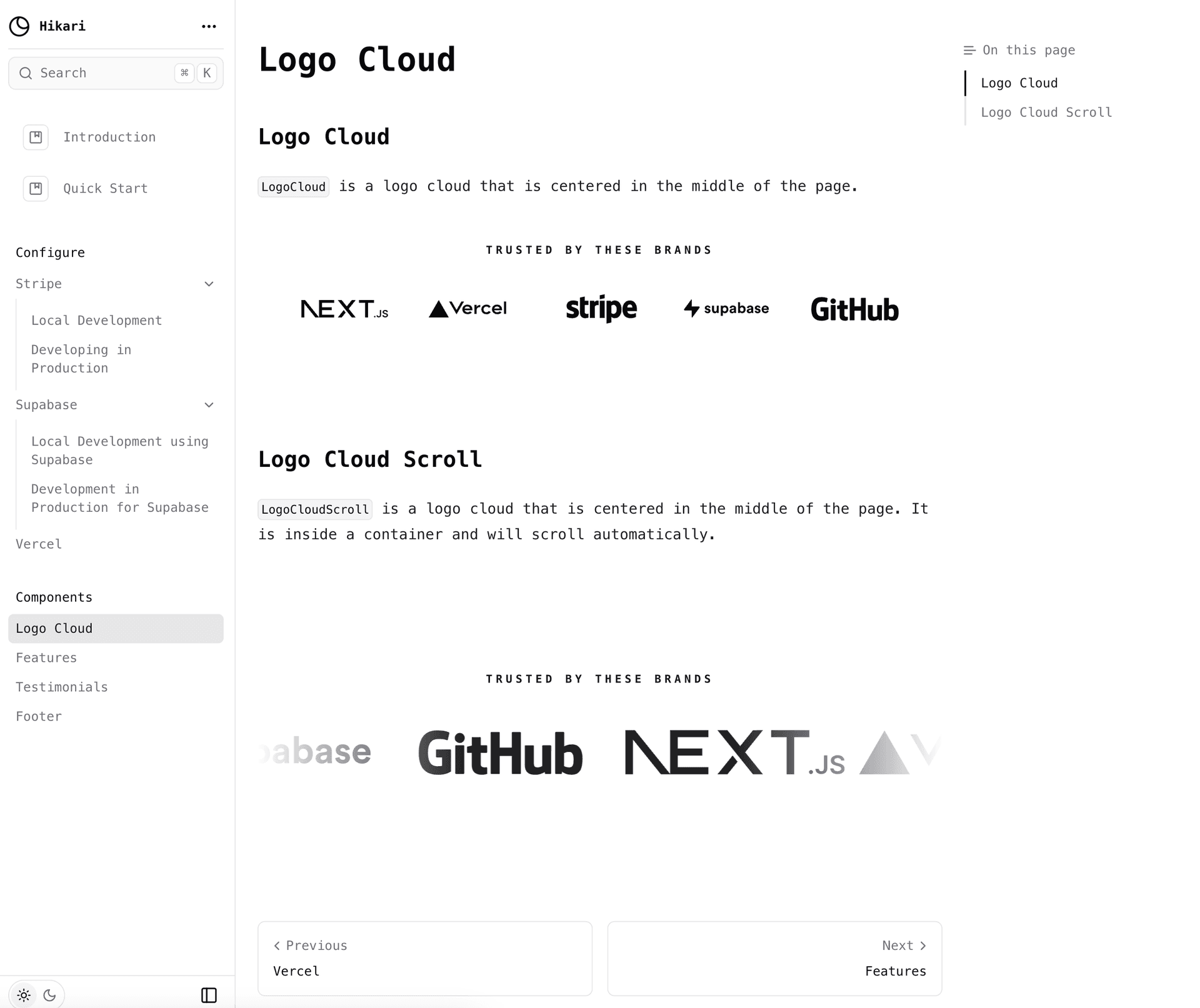Click the toggle sidebar icon
This screenshot has width=1200, height=1008.
click(209, 995)
